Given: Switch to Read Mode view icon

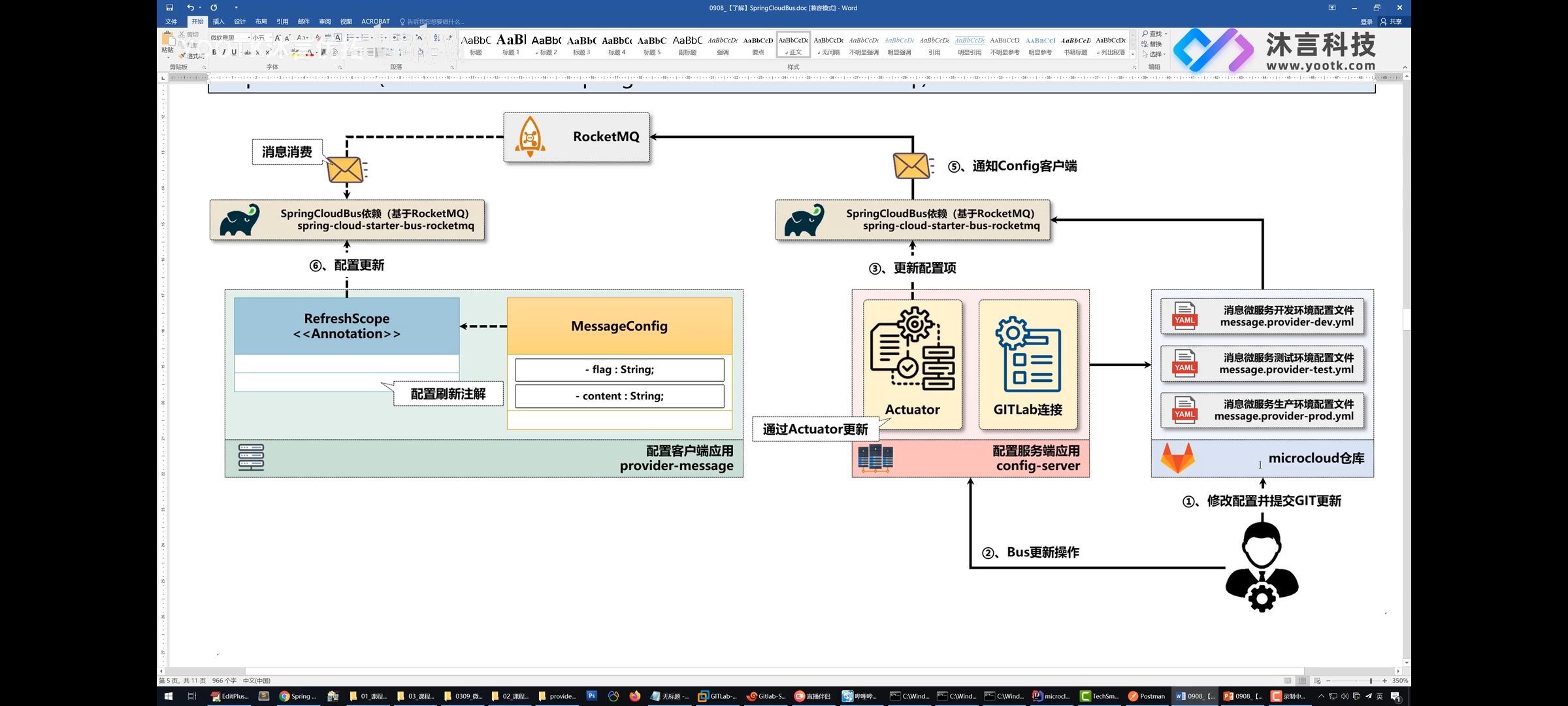Looking at the screenshot, I should pos(1288,681).
